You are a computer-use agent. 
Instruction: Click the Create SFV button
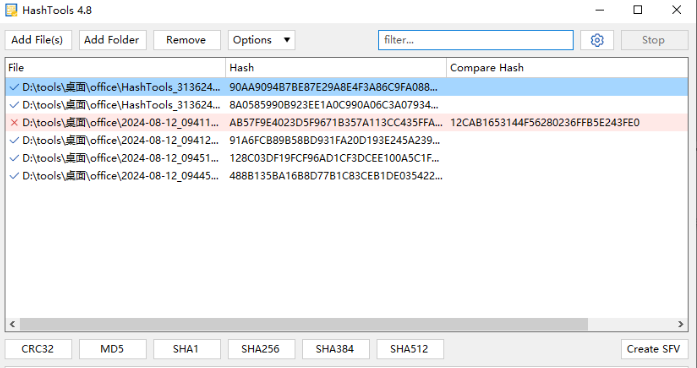(x=654, y=349)
